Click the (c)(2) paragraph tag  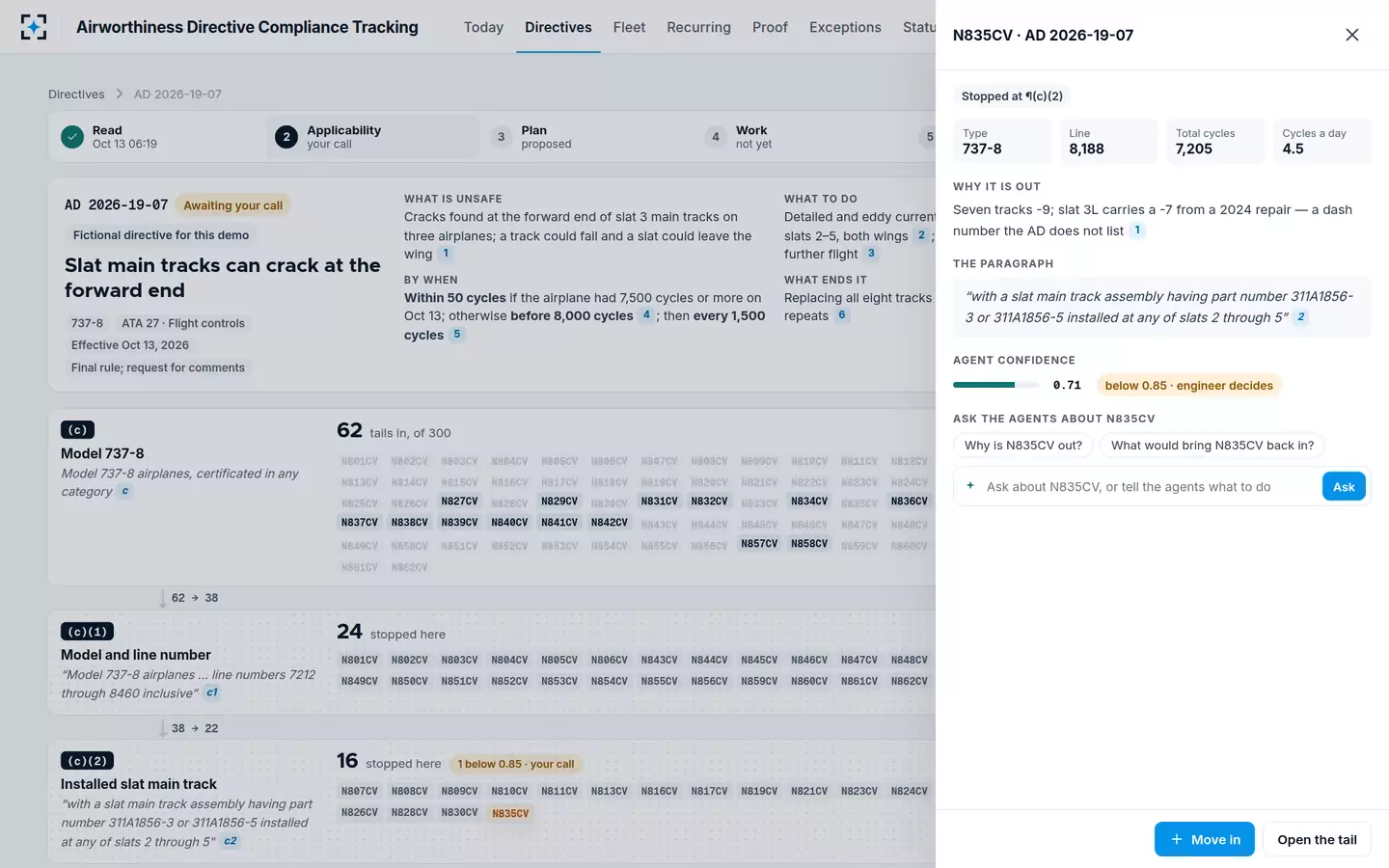(88, 761)
